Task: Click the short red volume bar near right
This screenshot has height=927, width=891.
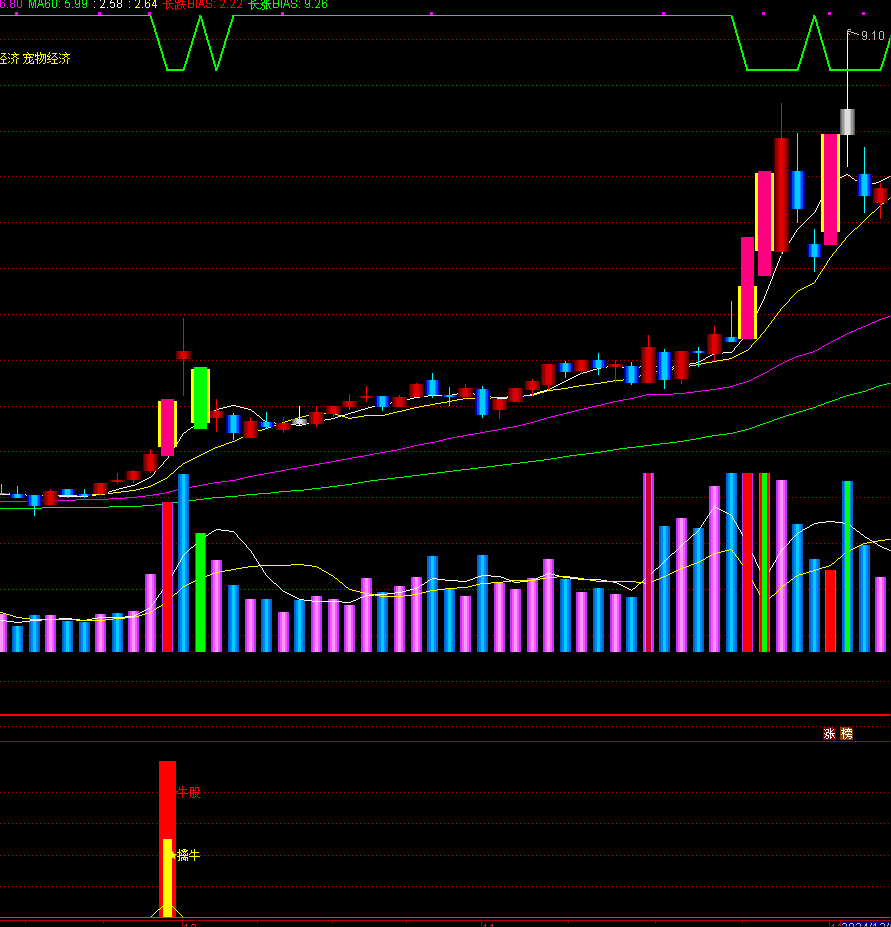Action: tap(829, 610)
